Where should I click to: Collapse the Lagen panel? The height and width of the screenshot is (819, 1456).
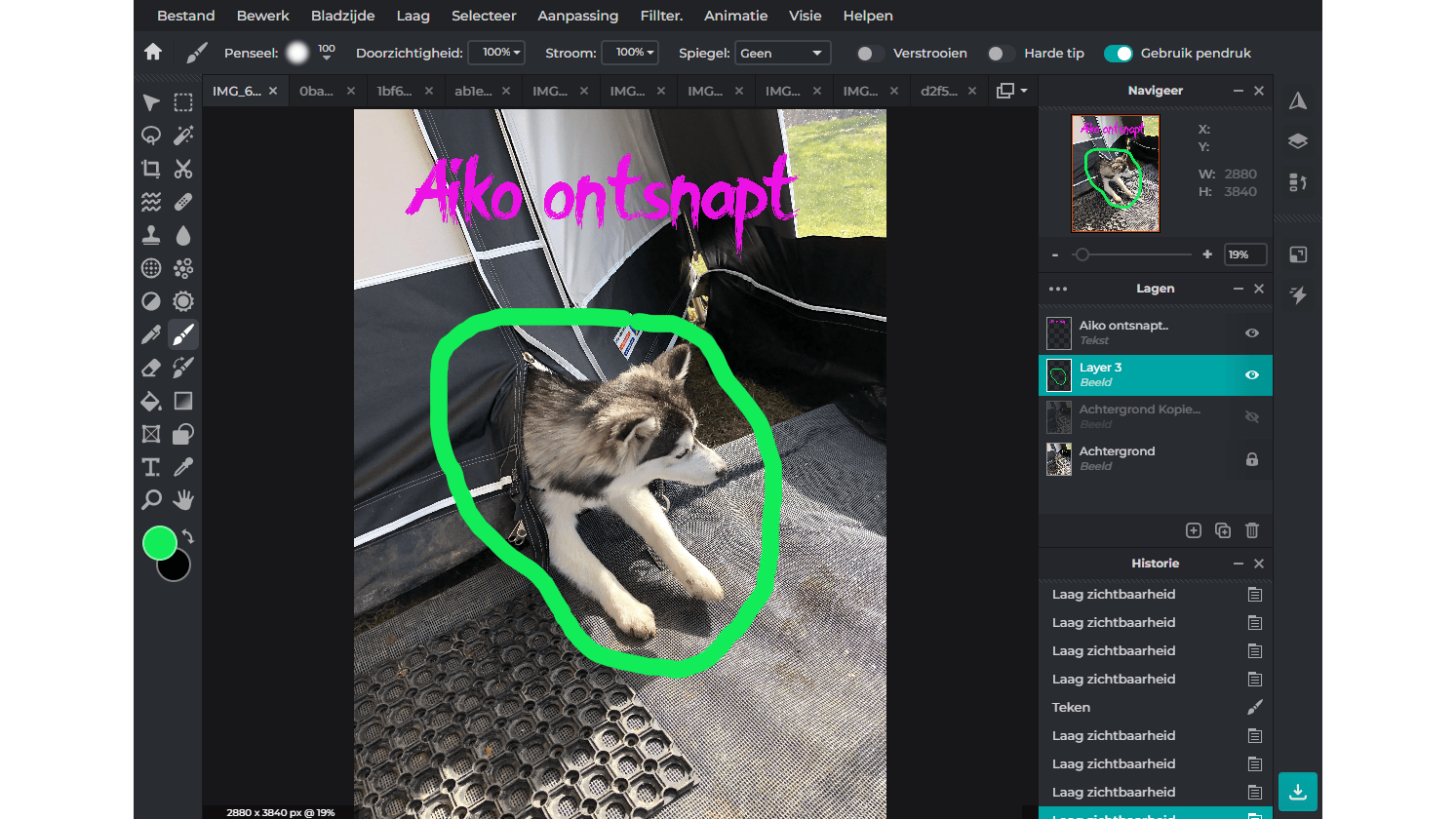(x=1239, y=289)
